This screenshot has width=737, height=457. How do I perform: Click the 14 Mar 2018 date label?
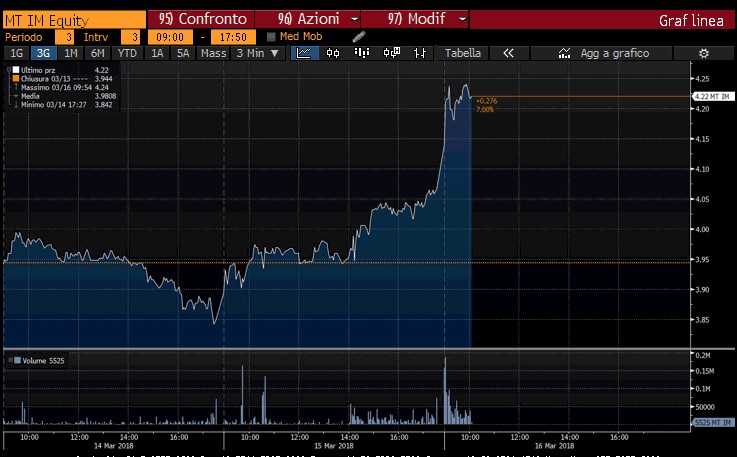click(114, 446)
